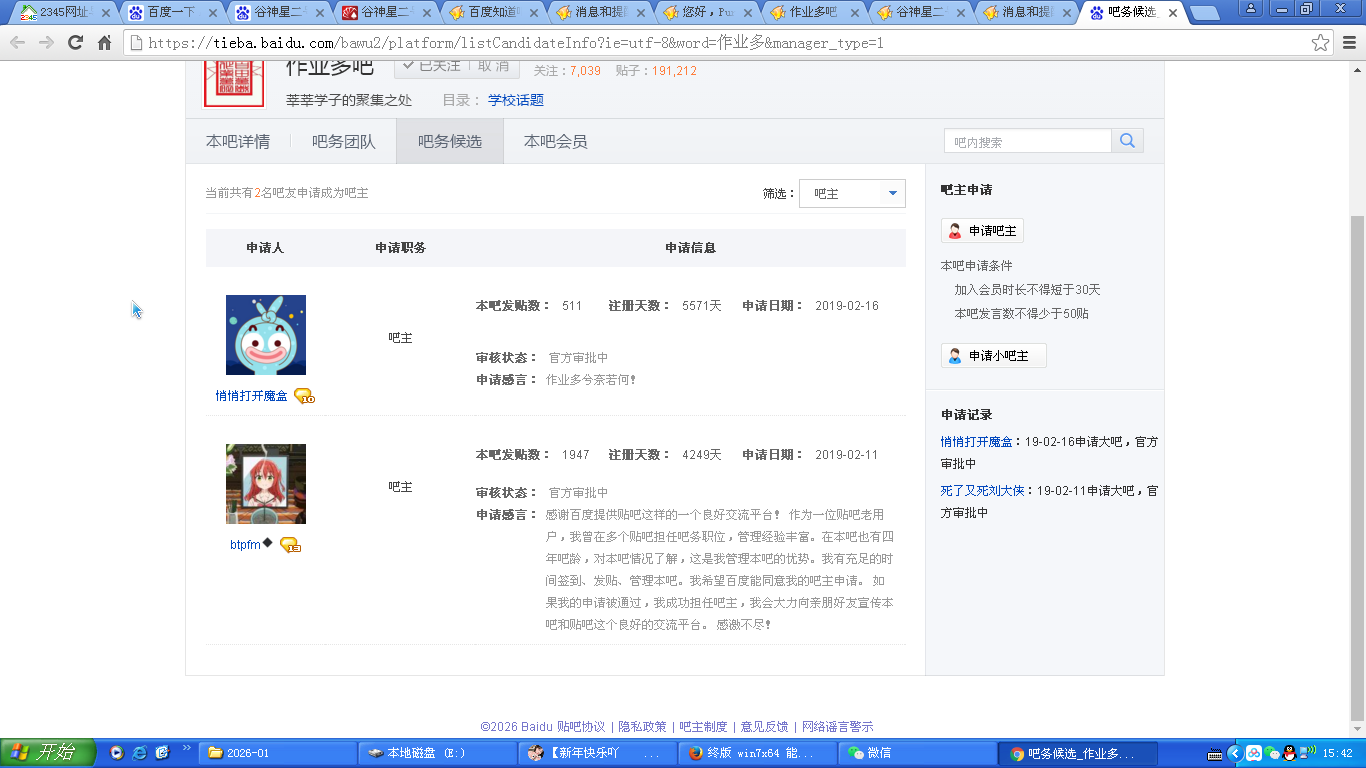This screenshot has width=1366, height=768.
Task: Bookmark this page with the star icon
Action: coord(1320,43)
